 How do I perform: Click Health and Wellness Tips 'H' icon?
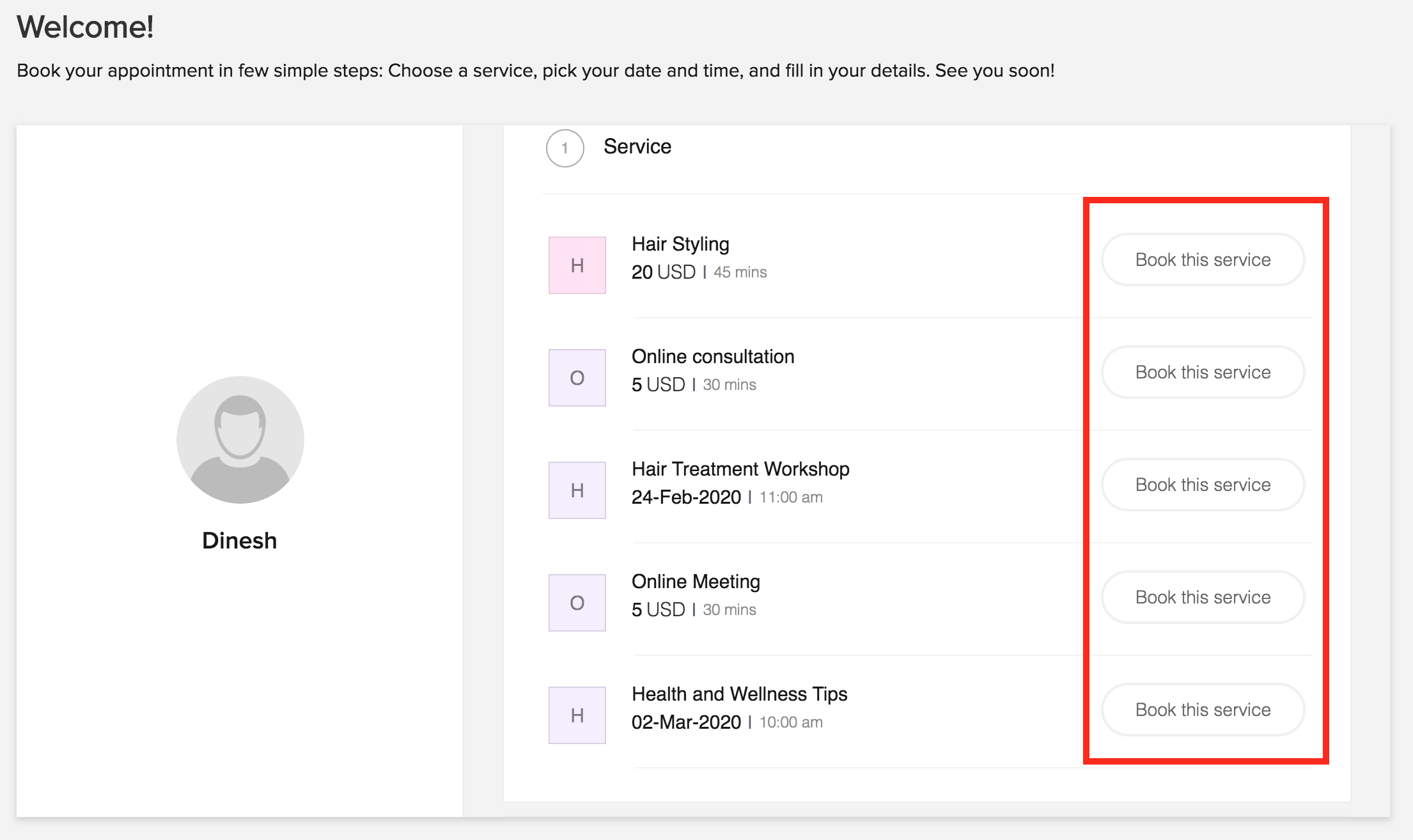(577, 715)
